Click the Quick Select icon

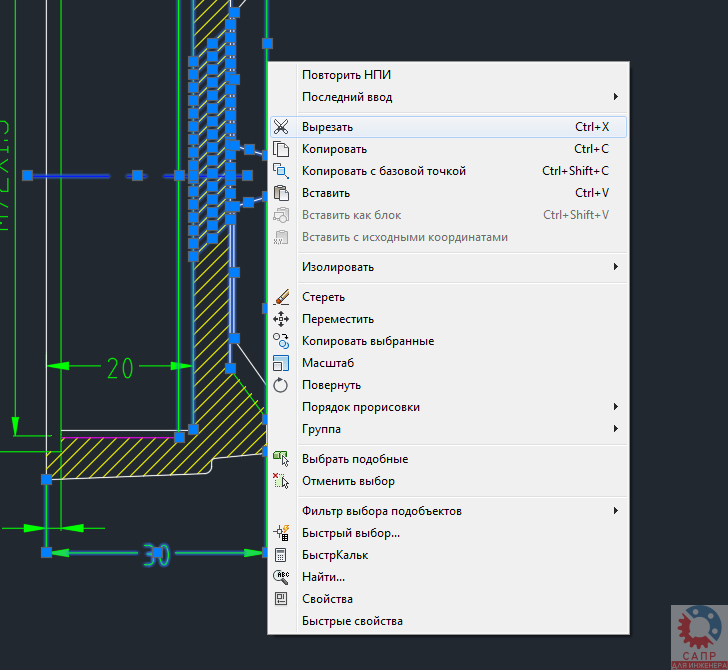[281, 533]
